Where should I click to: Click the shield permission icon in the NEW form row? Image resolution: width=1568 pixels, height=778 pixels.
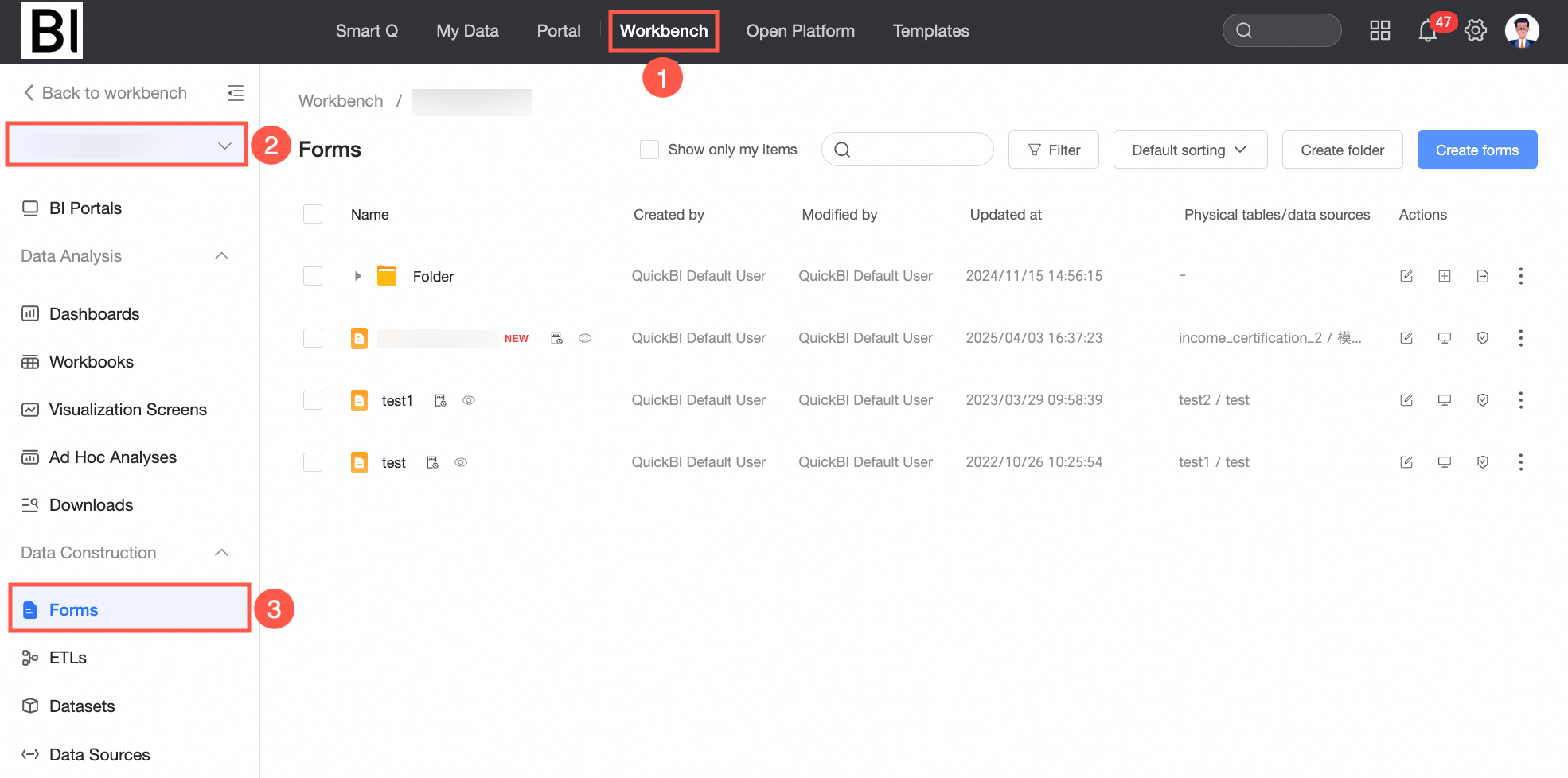(1483, 338)
